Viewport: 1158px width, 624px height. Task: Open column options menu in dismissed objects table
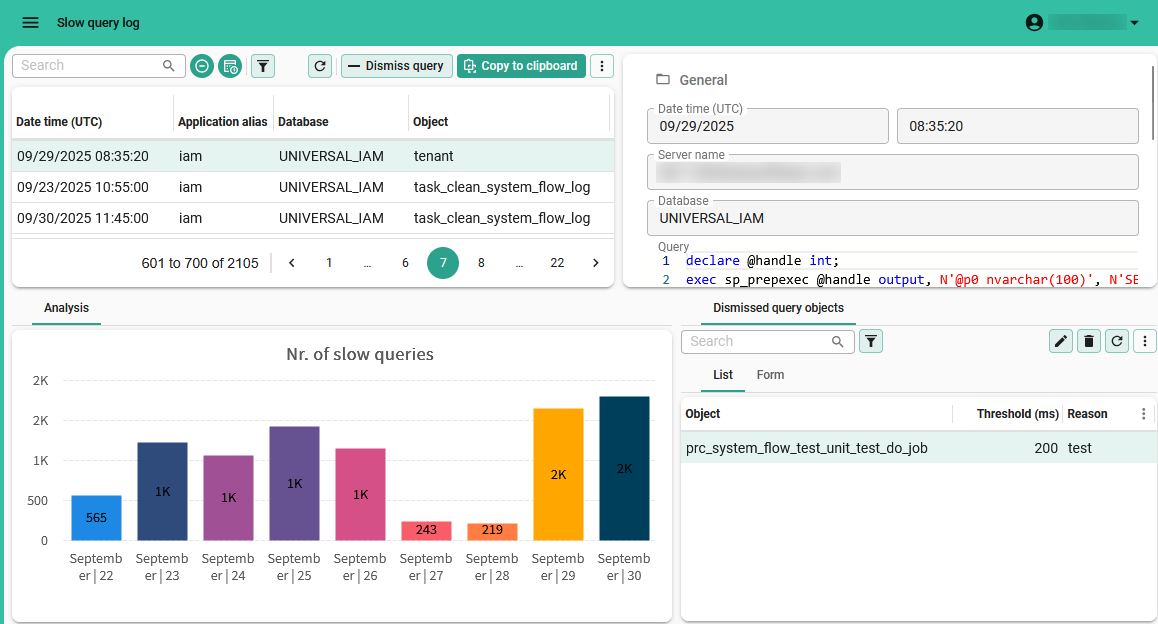1144,414
